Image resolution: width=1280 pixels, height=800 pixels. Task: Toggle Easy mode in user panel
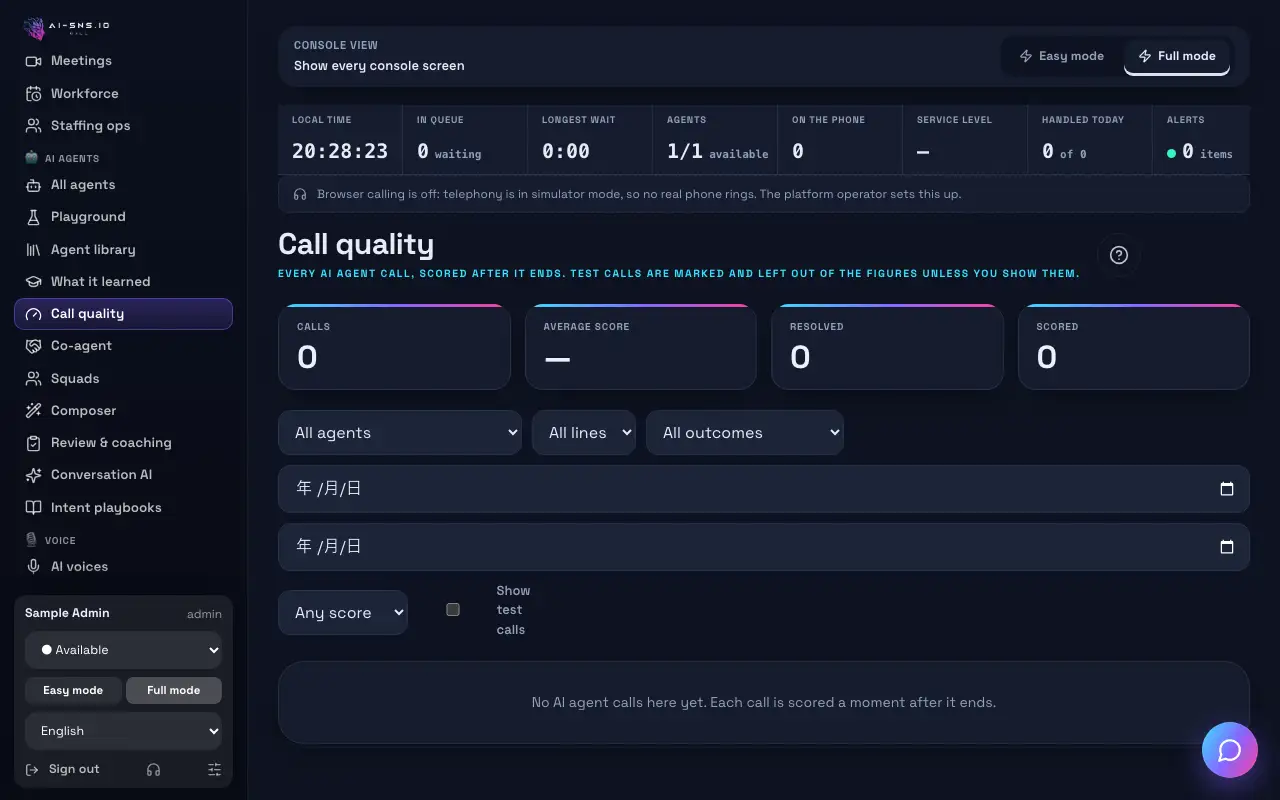click(x=73, y=690)
